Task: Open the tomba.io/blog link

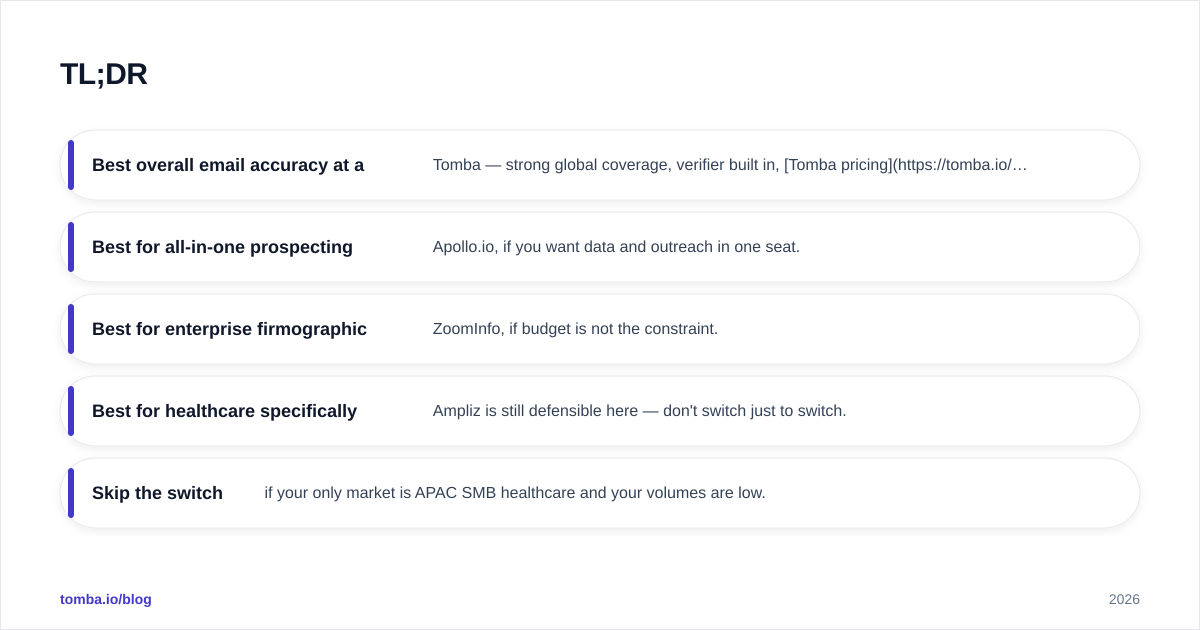Action: tap(106, 599)
